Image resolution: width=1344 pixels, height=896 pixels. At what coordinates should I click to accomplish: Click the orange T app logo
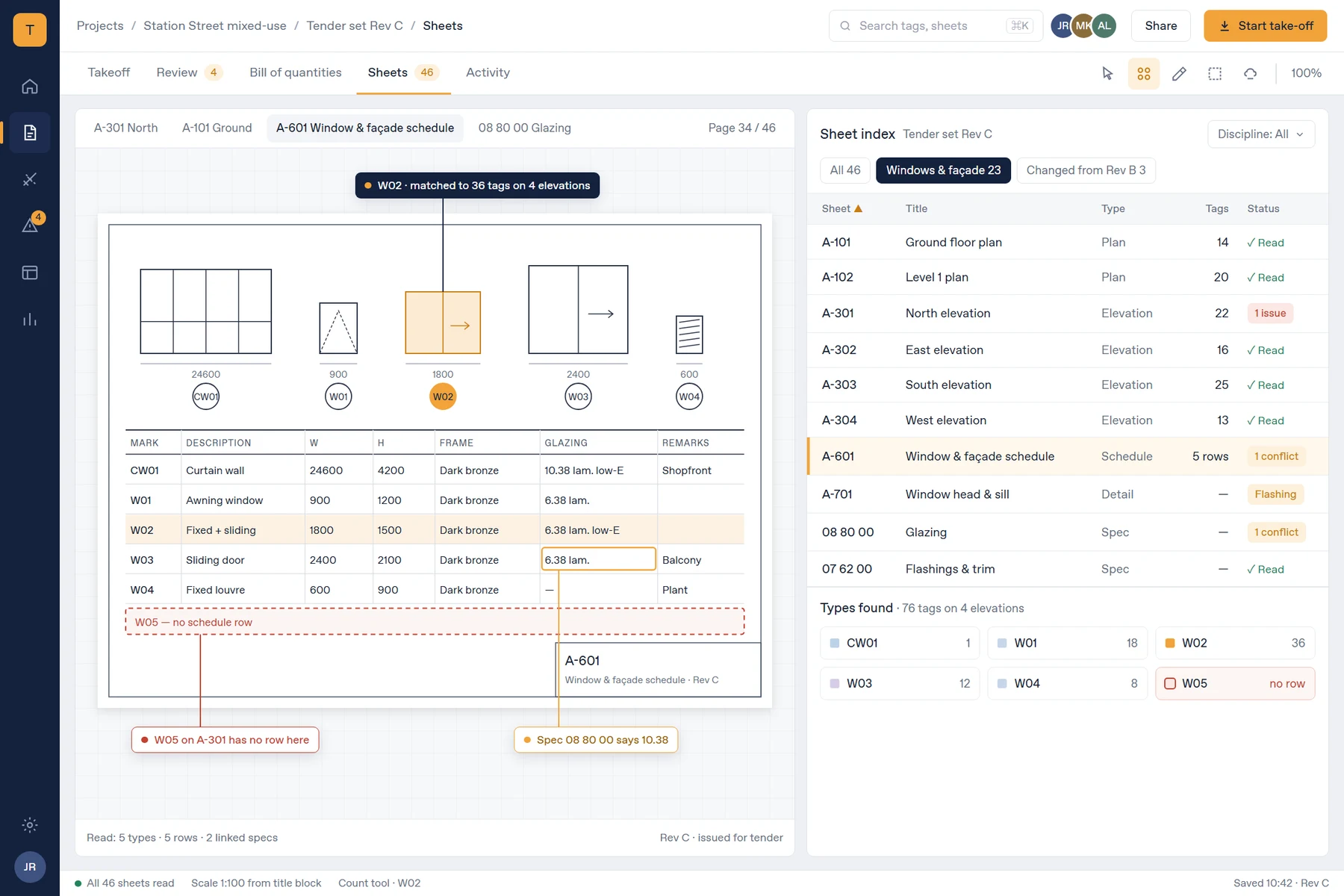pos(30,30)
